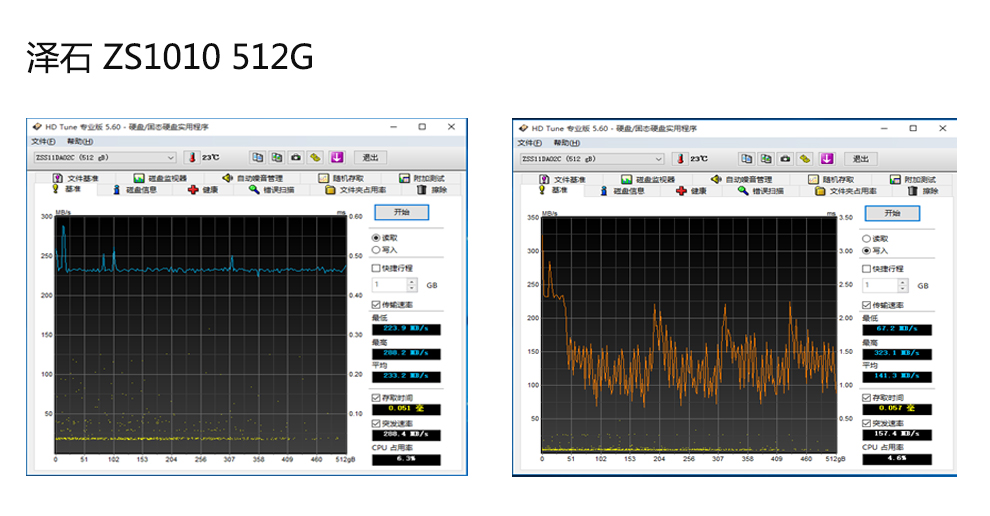Click GB size input field in blue-graph window

tap(390, 285)
